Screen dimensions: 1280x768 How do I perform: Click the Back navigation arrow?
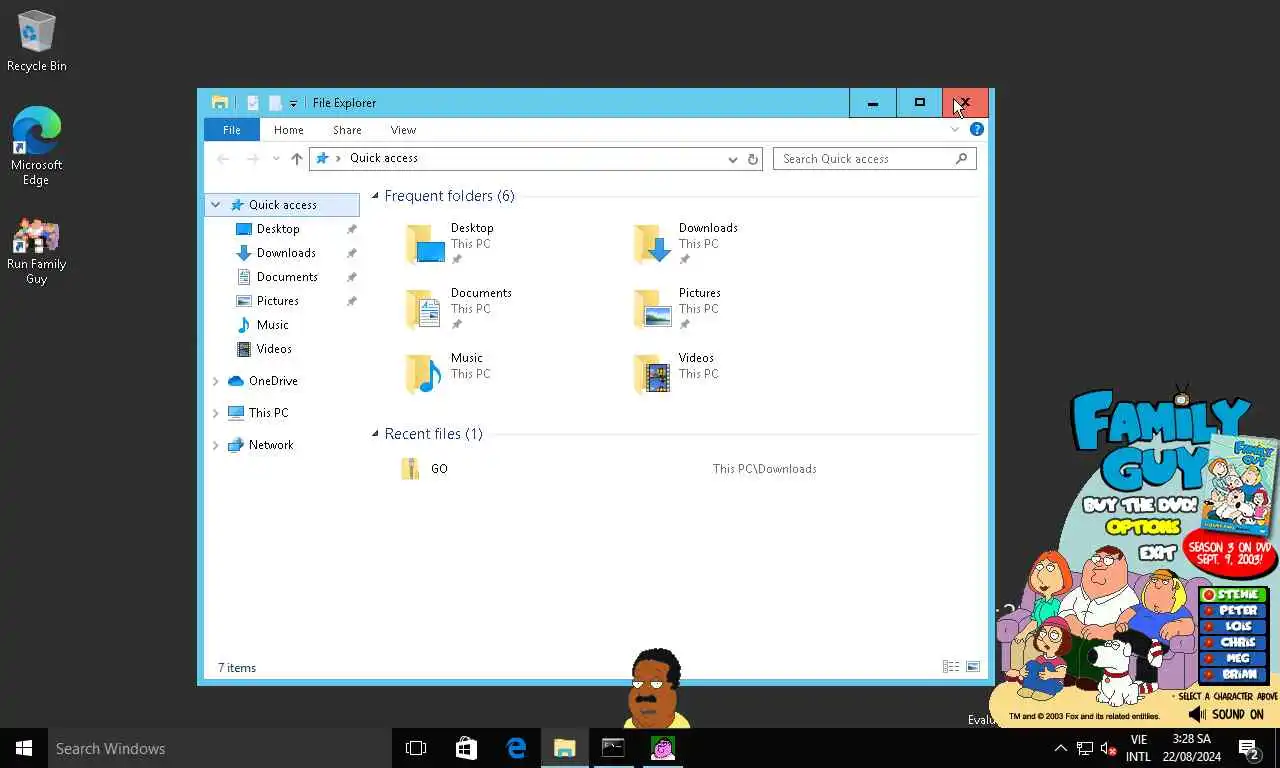223,159
